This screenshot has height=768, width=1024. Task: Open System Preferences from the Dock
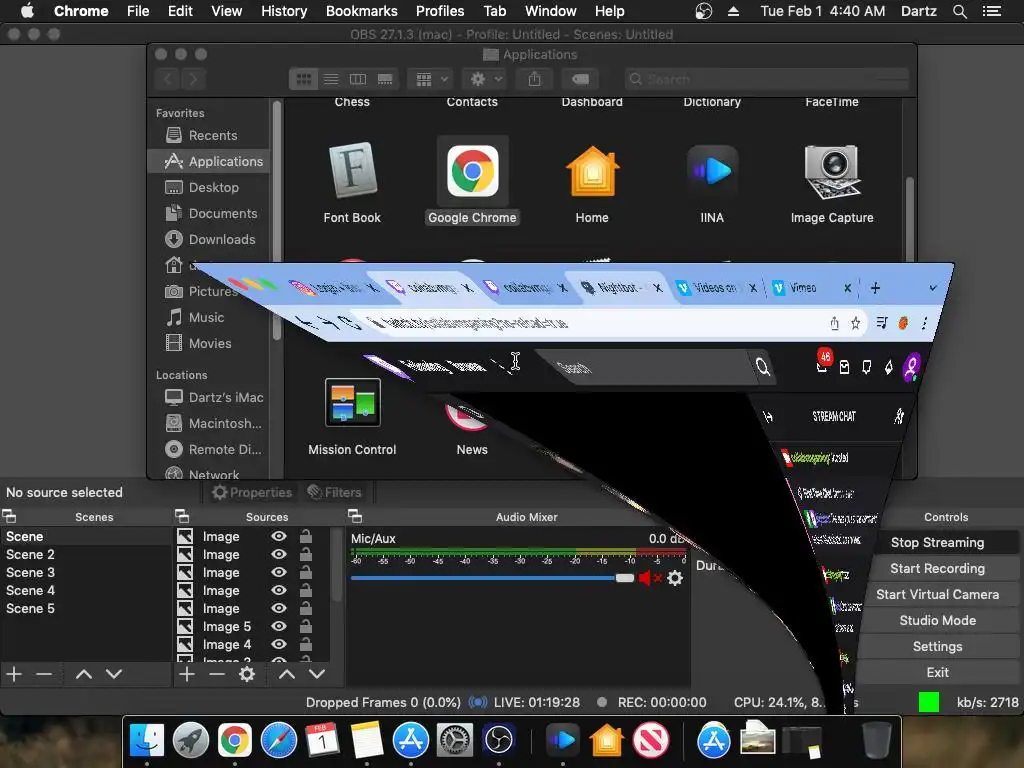(x=455, y=740)
